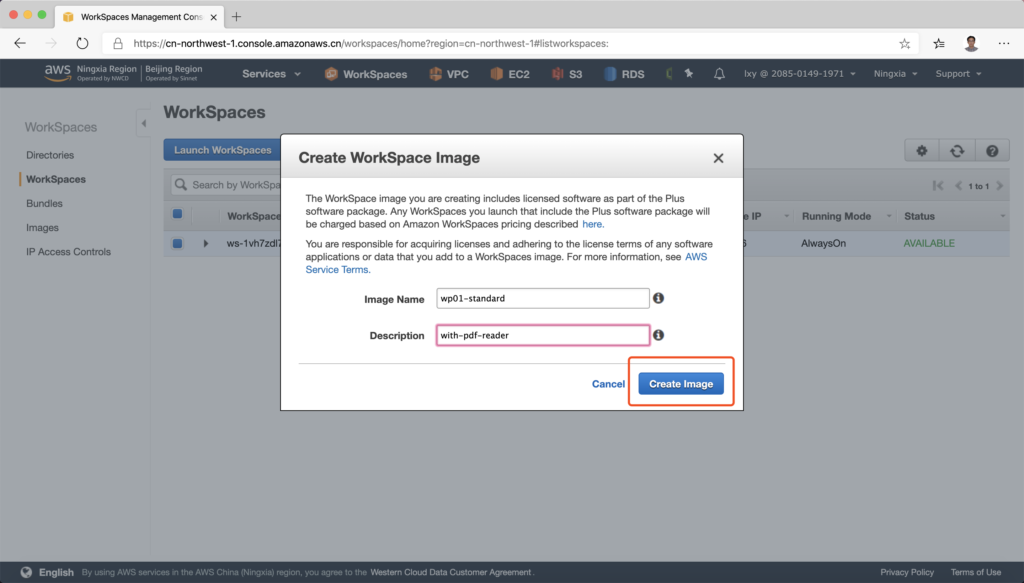This screenshot has width=1024, height=583.
Task: Open the Support dropdown menu
Action: (x=958, y=74)
